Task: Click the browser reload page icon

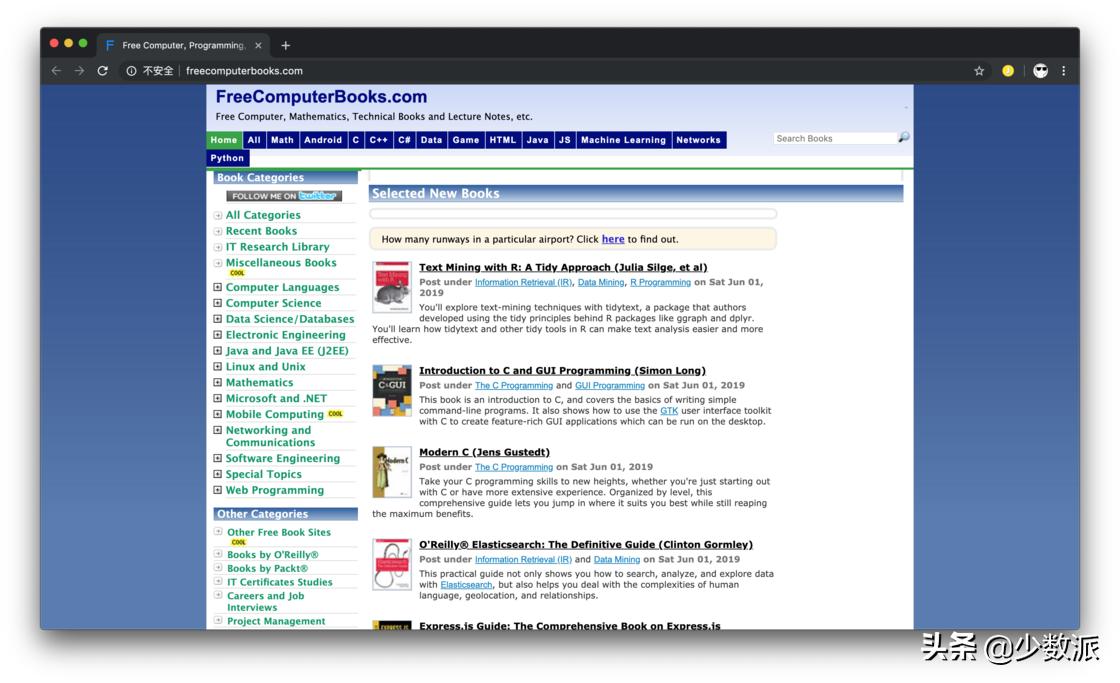Action: point(102,71)
